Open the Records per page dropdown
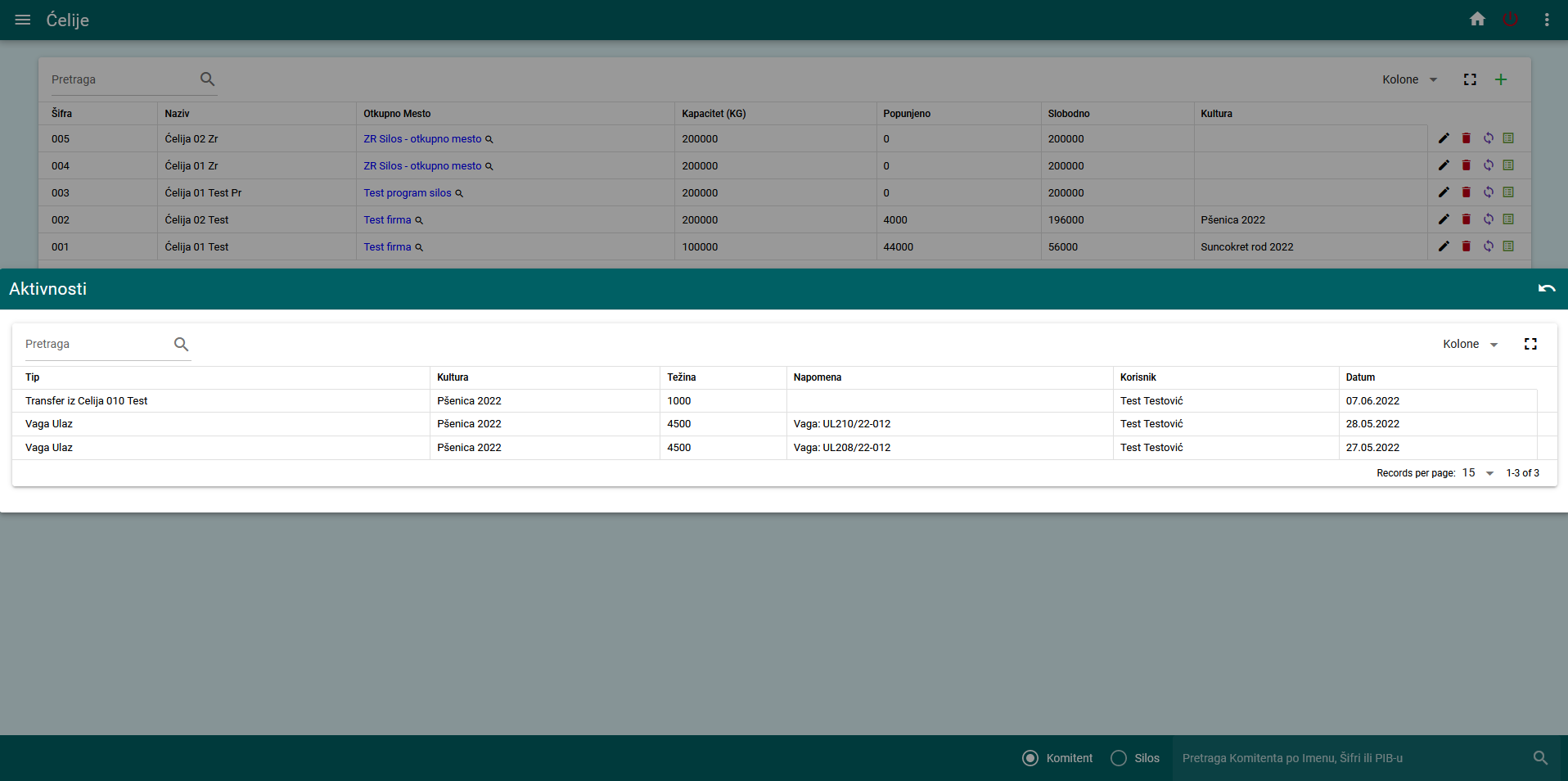This screenshot has width=1568, height=781. tap(1477, 473)
